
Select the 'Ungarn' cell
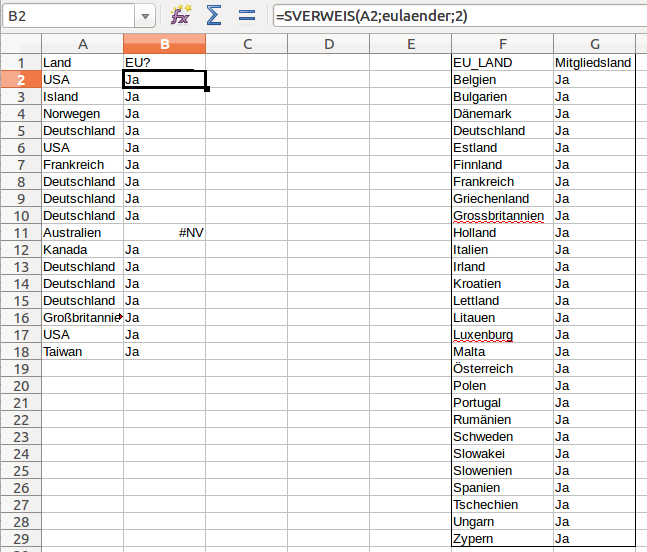click(x=503, y=521)
